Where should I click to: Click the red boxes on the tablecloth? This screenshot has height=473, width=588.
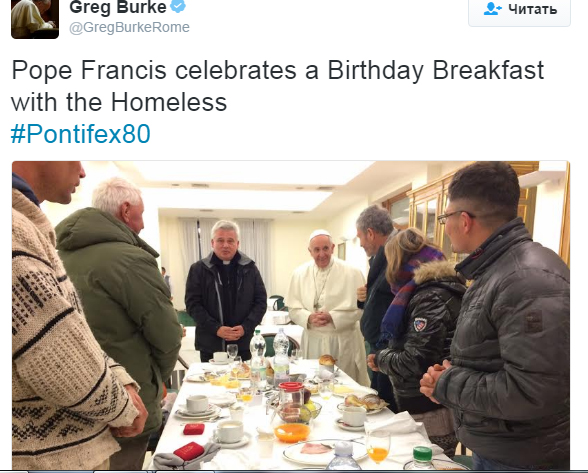[190, 441]
